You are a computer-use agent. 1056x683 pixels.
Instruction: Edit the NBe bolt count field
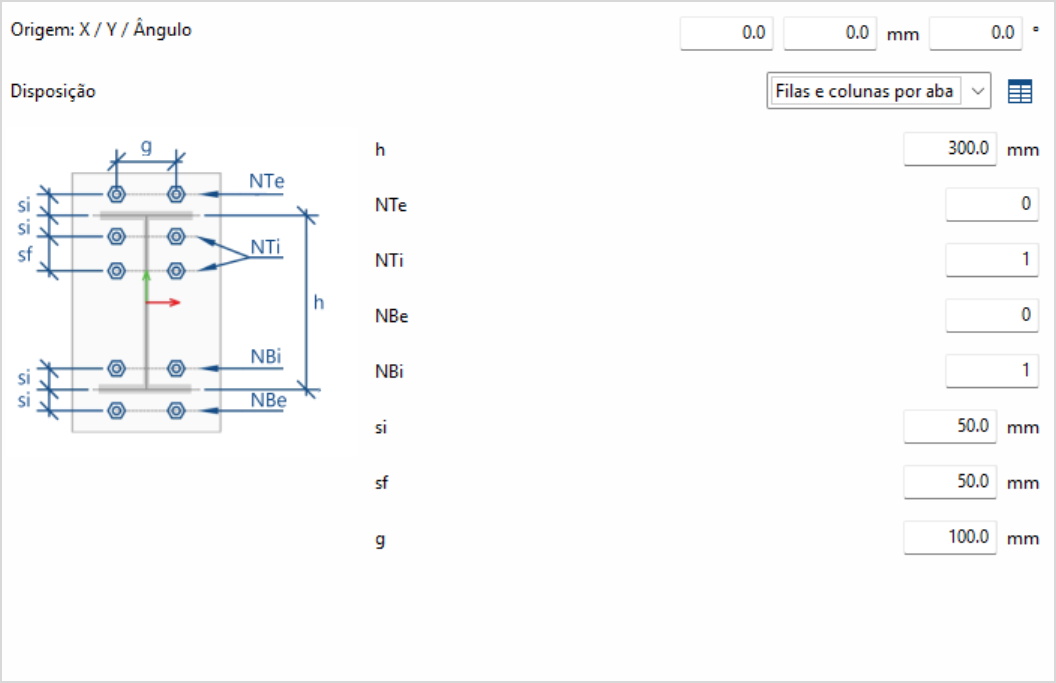coord(991,316)
